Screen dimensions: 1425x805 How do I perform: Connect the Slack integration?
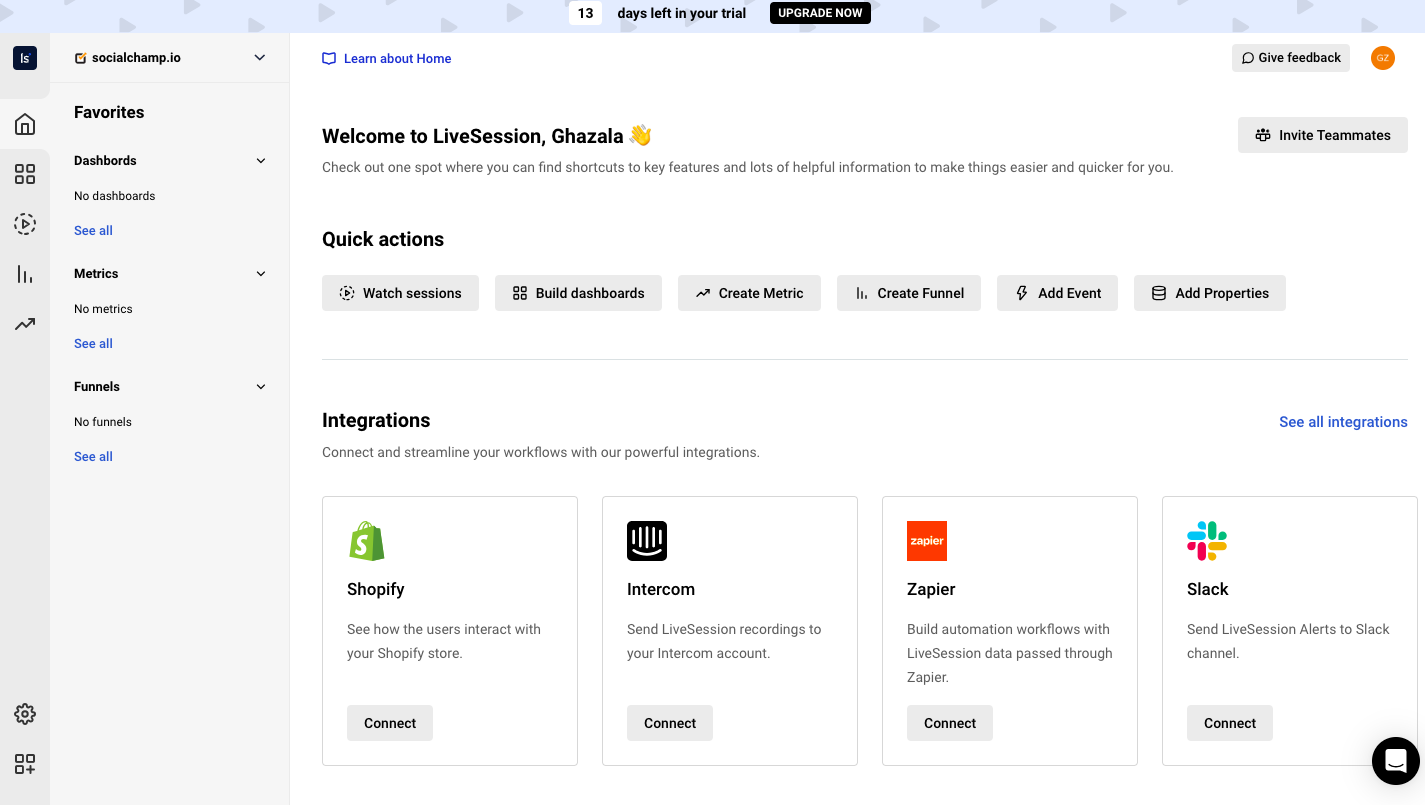(x=1229, y=723)
